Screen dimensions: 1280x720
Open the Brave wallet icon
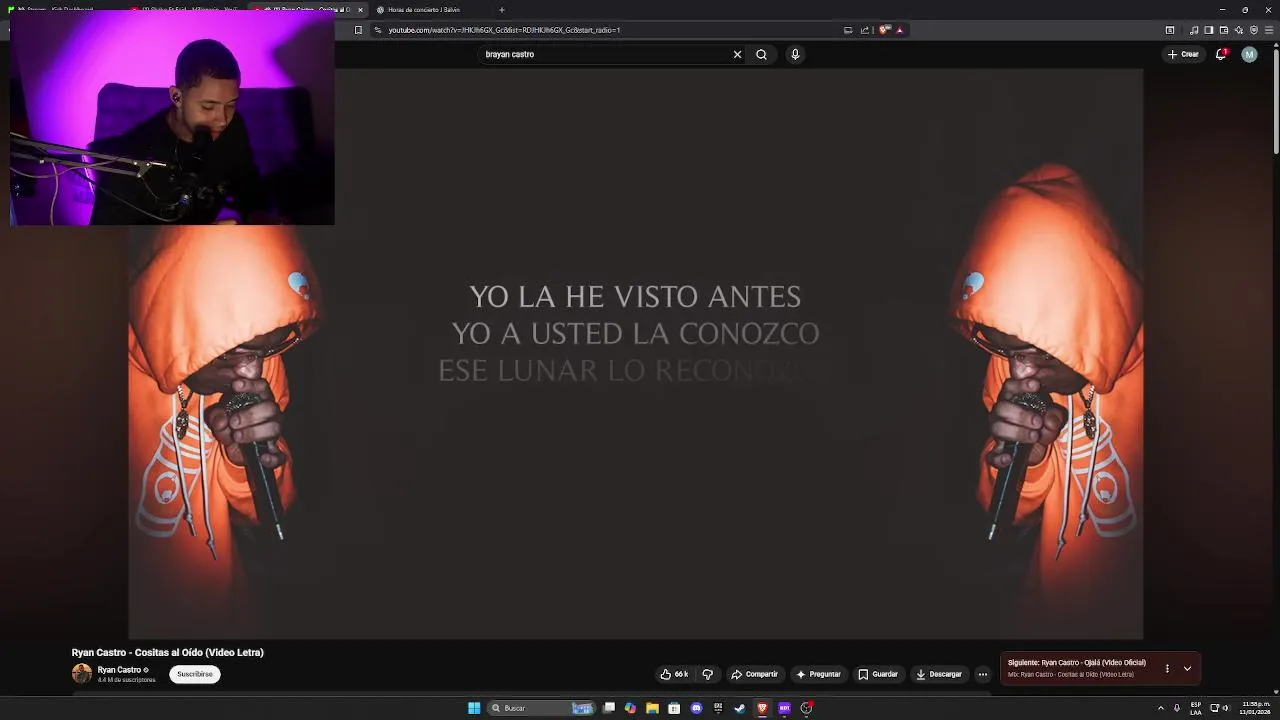[x=1224, y=30]
